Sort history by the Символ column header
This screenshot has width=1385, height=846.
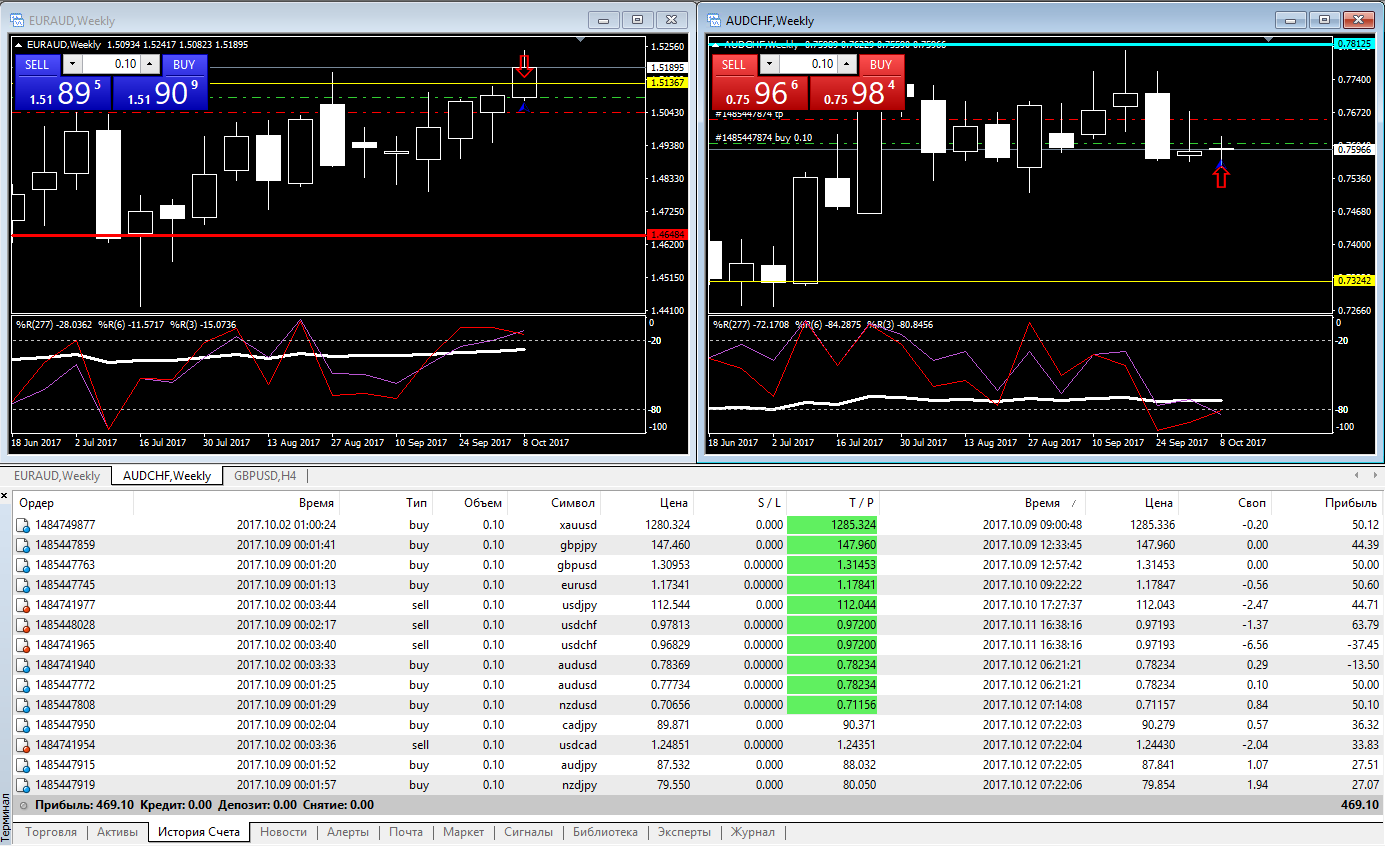click(x=555, y=503)
